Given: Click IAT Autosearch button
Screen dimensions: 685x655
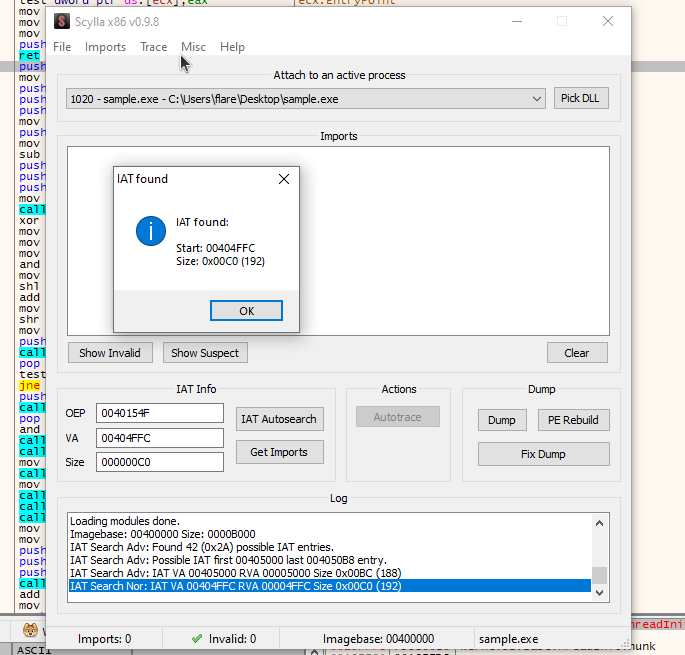Looking at the screenshot, I should point(280,419).
